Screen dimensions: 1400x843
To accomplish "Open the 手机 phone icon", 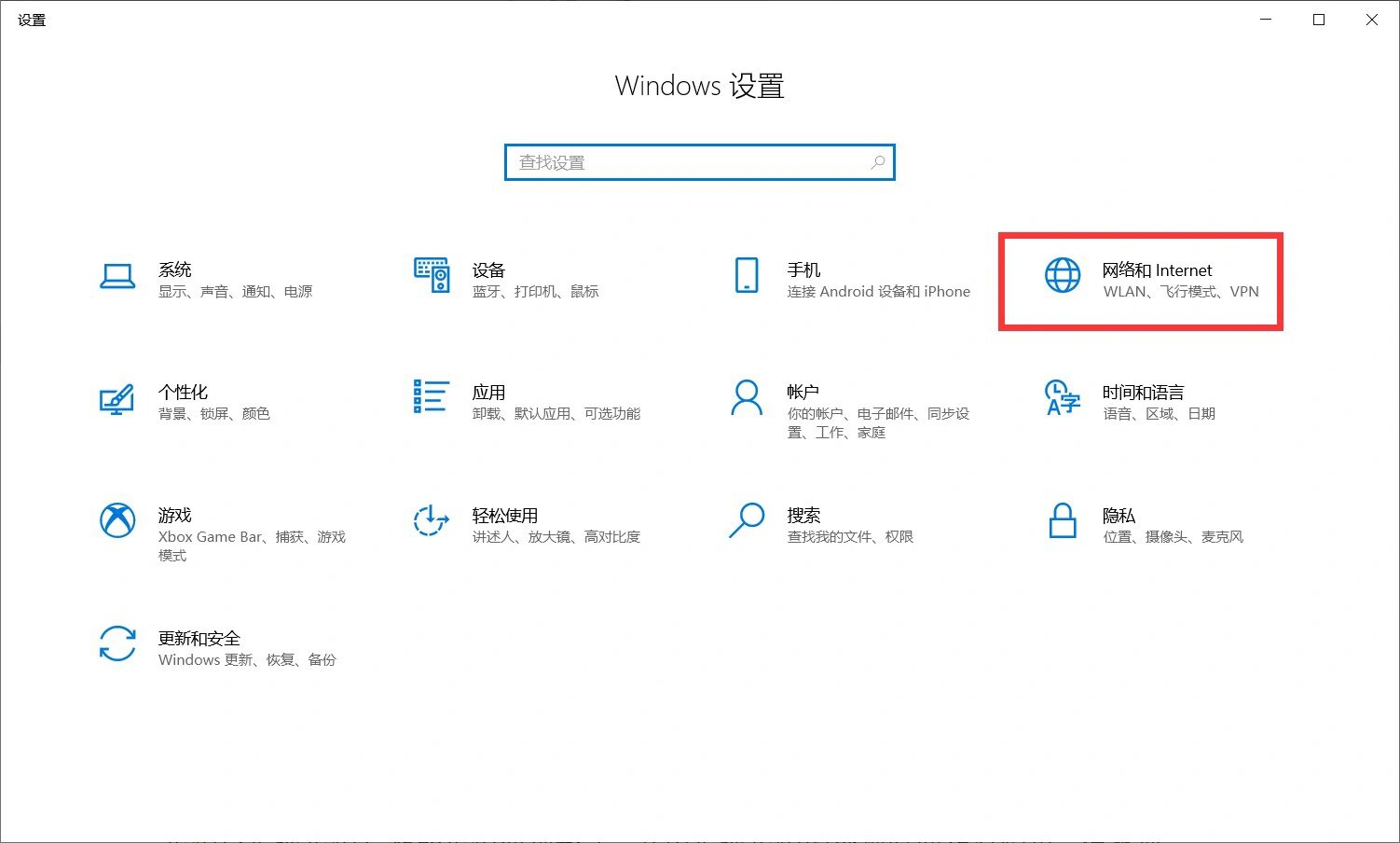I will point(747,275).
